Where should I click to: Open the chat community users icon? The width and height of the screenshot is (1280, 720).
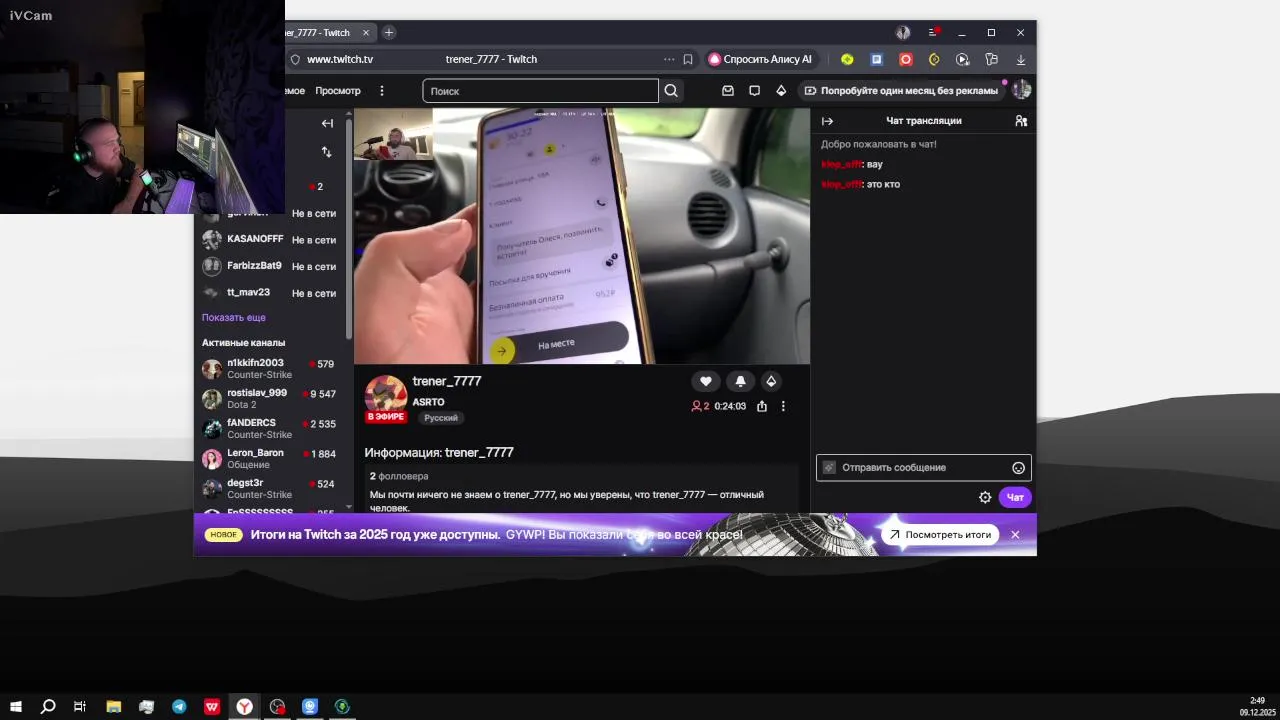[x=1021, y=121]
